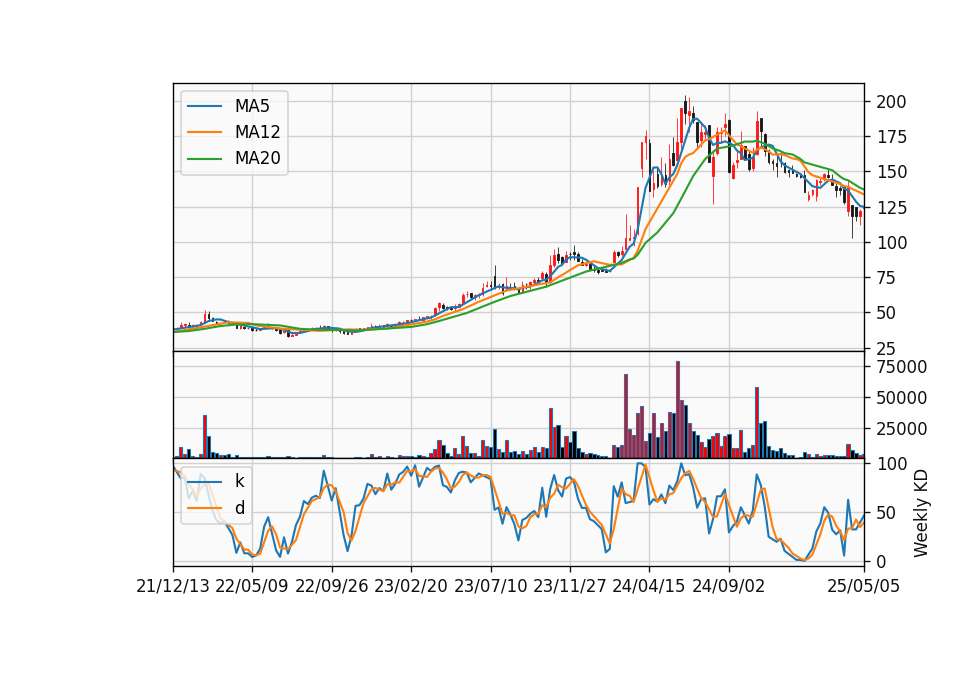Click the MA12 legend label
Viewport: 960px width, 690px height.
(257, 132)
